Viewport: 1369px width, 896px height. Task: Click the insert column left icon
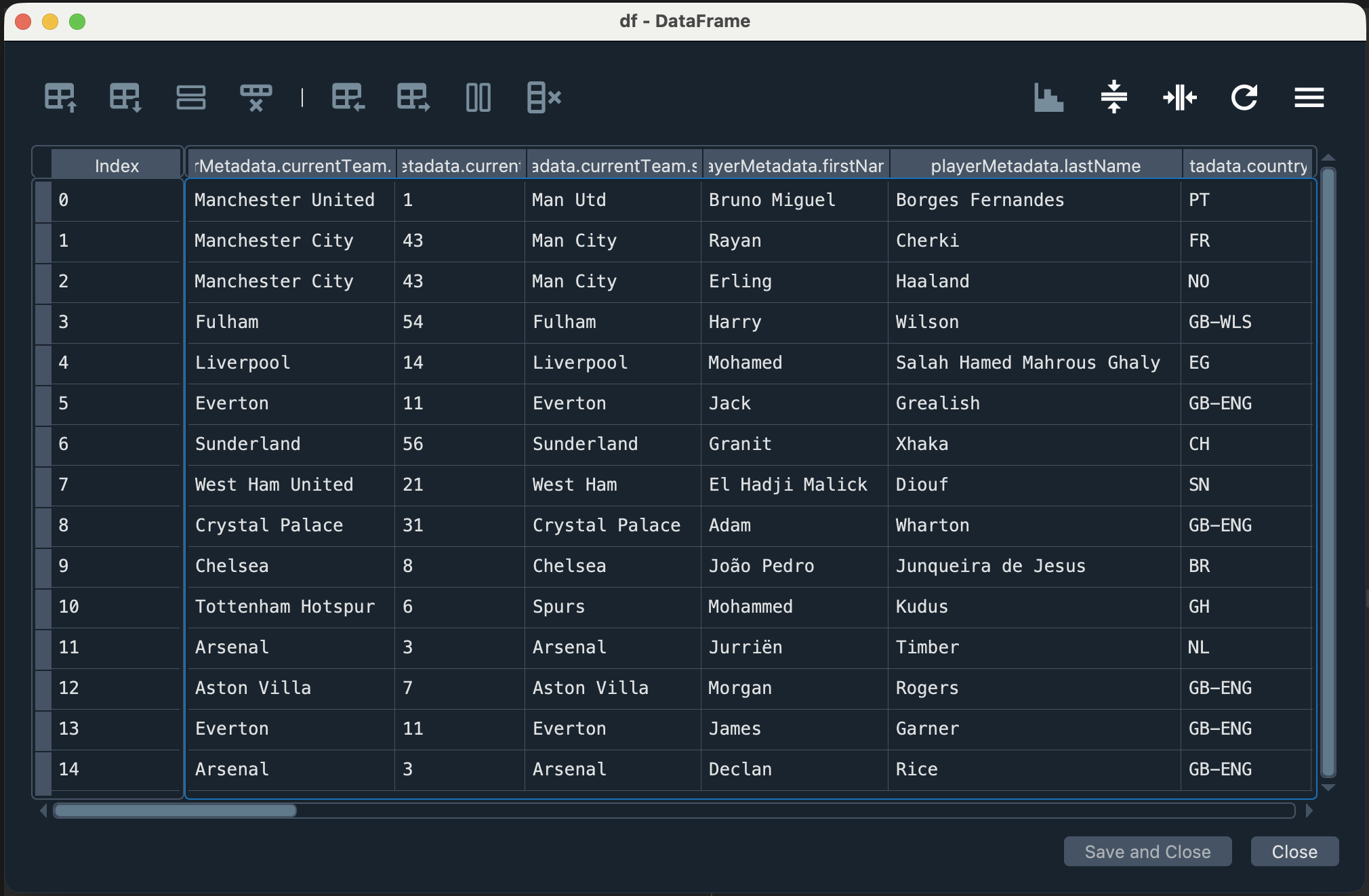(x=348, y=98)
